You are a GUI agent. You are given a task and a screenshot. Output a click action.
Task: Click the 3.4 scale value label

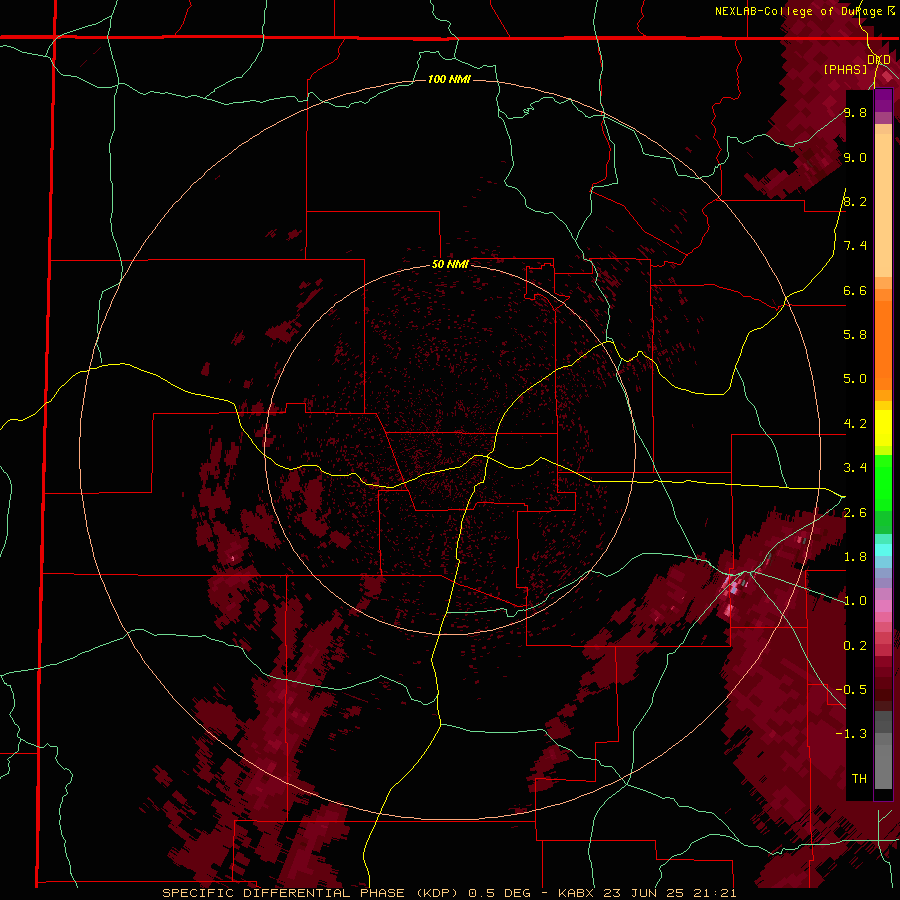pos(855,467)
